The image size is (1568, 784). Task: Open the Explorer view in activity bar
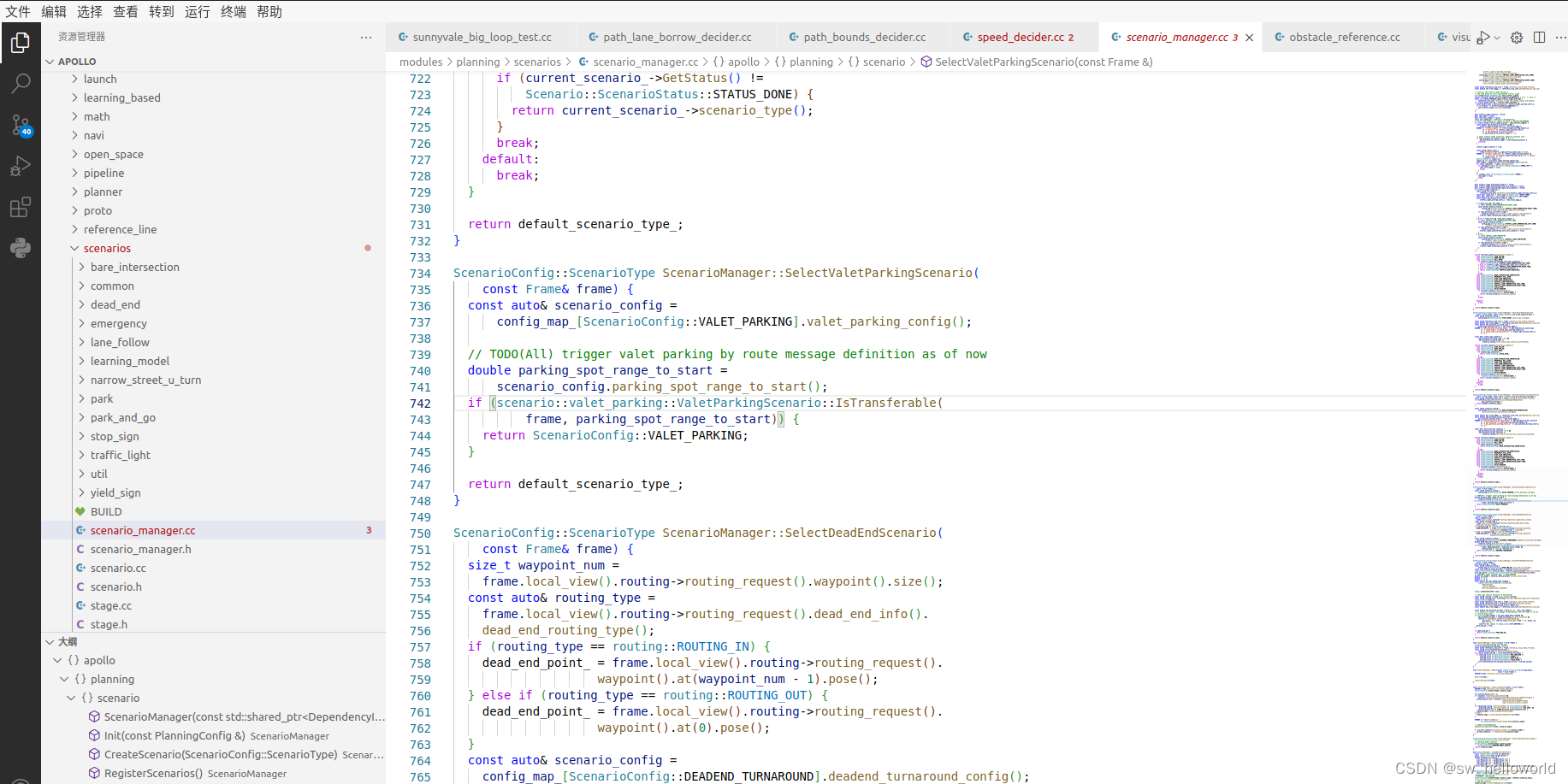21,42
